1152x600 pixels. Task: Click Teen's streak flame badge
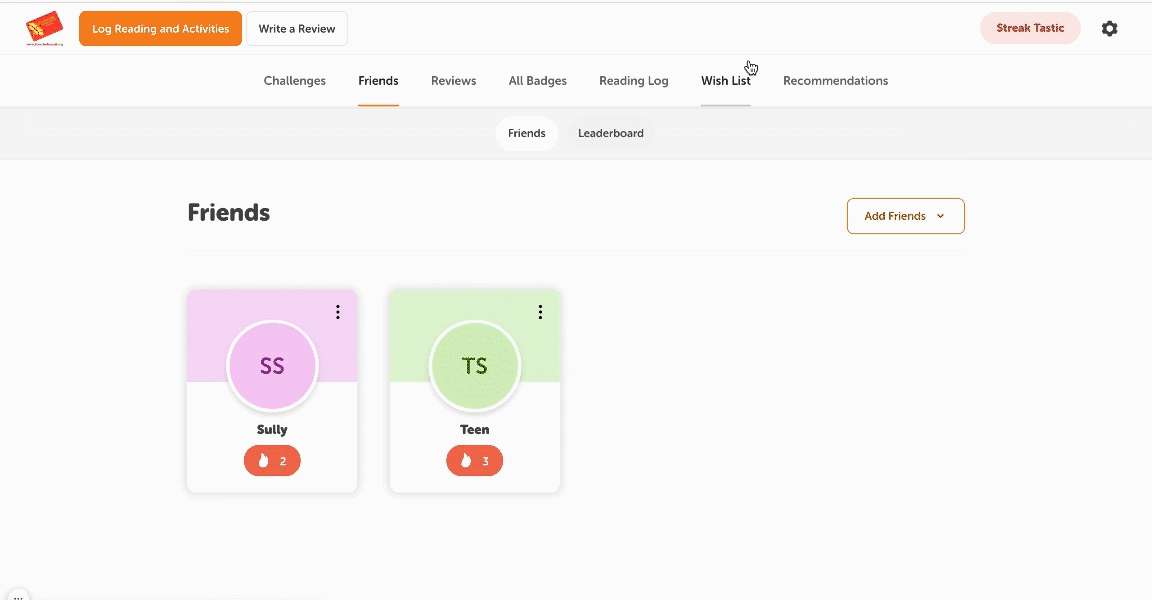click(475, 461)
